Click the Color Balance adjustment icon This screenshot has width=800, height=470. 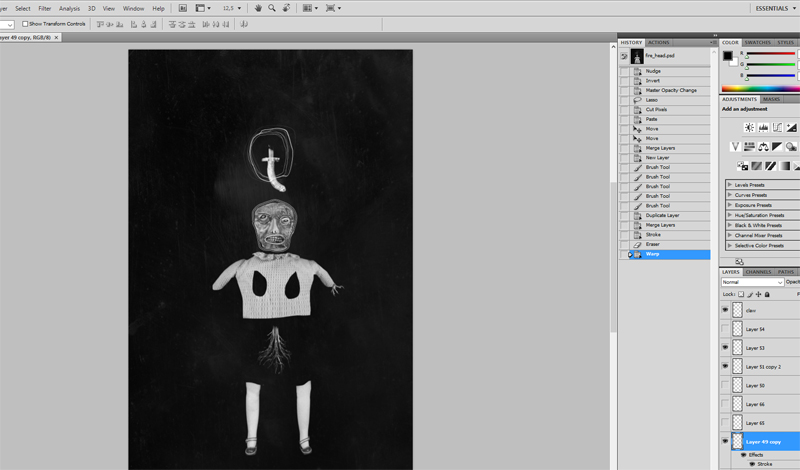click(x=763, y=147)
